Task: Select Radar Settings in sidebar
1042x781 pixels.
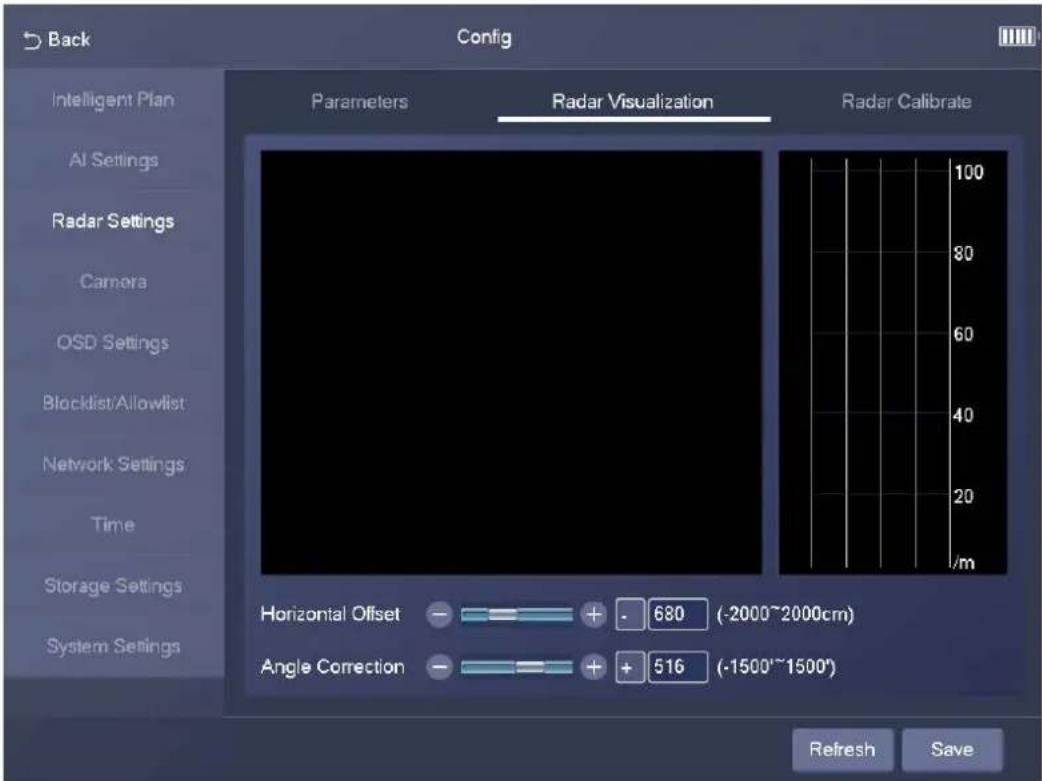Action: click(113, 221)
